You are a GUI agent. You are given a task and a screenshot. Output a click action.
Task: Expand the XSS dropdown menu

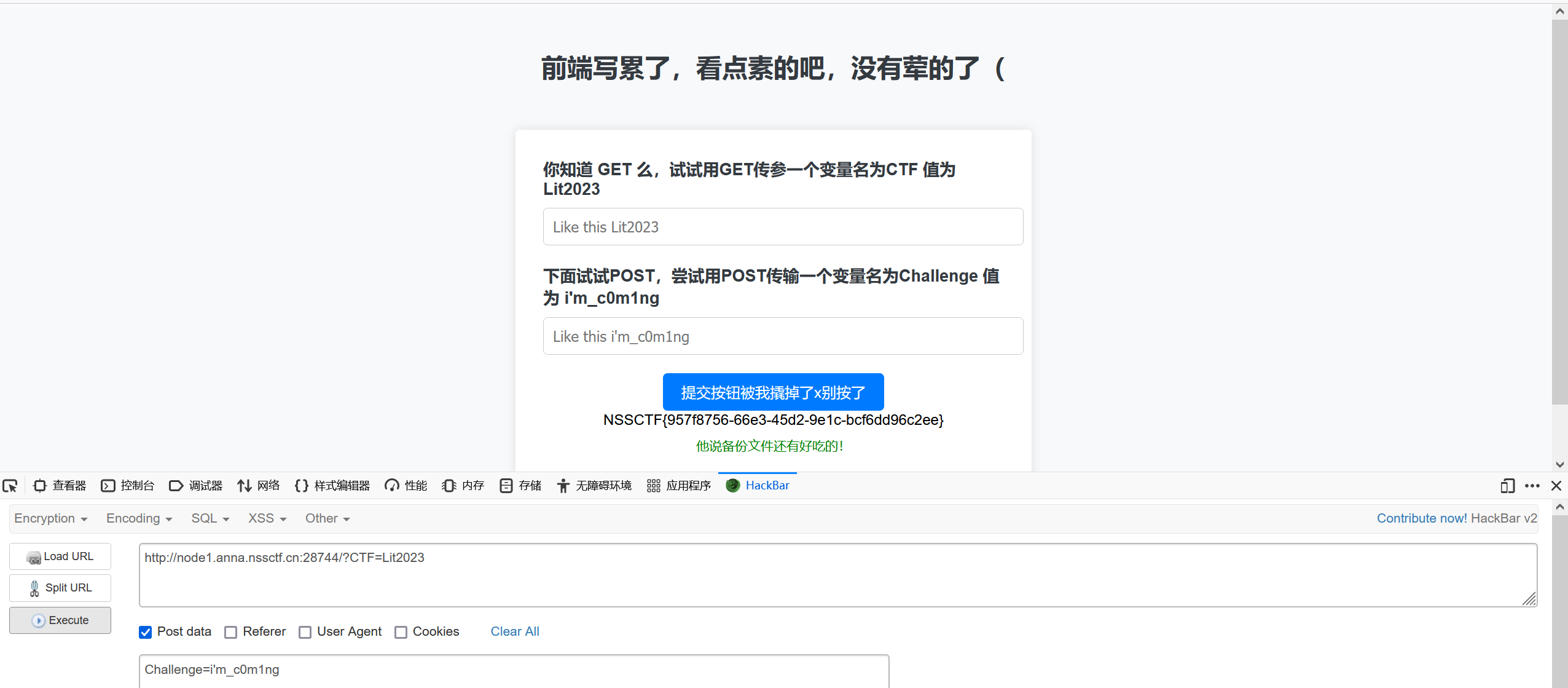click(267, 518)
